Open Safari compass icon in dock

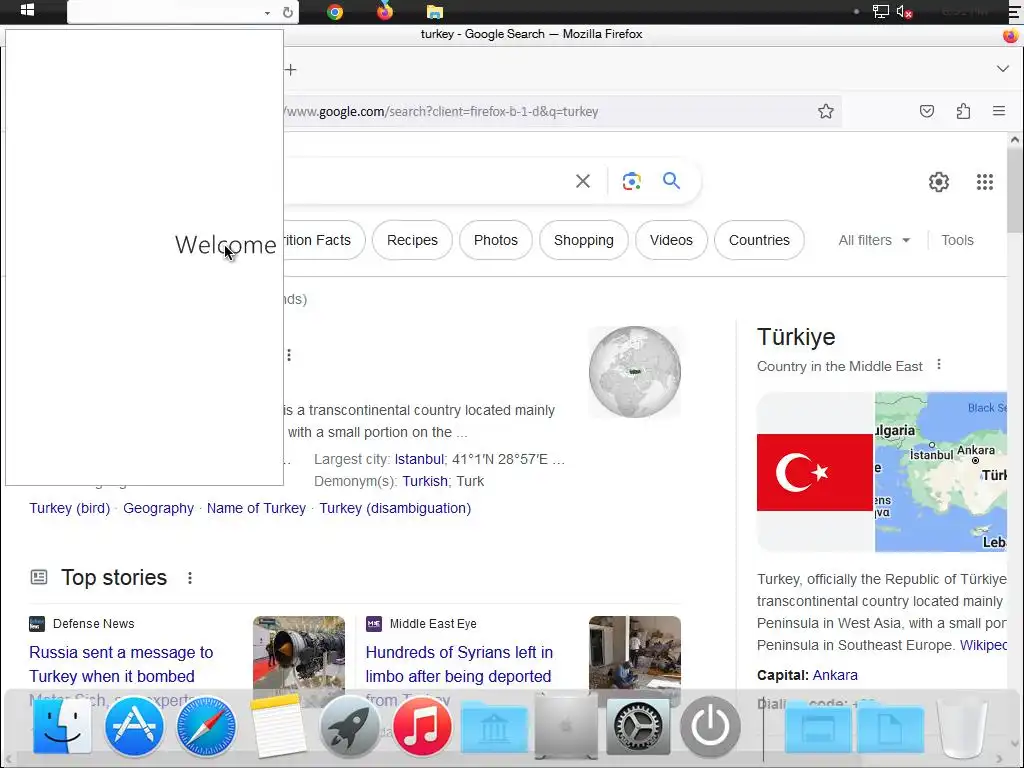(206, 726)
